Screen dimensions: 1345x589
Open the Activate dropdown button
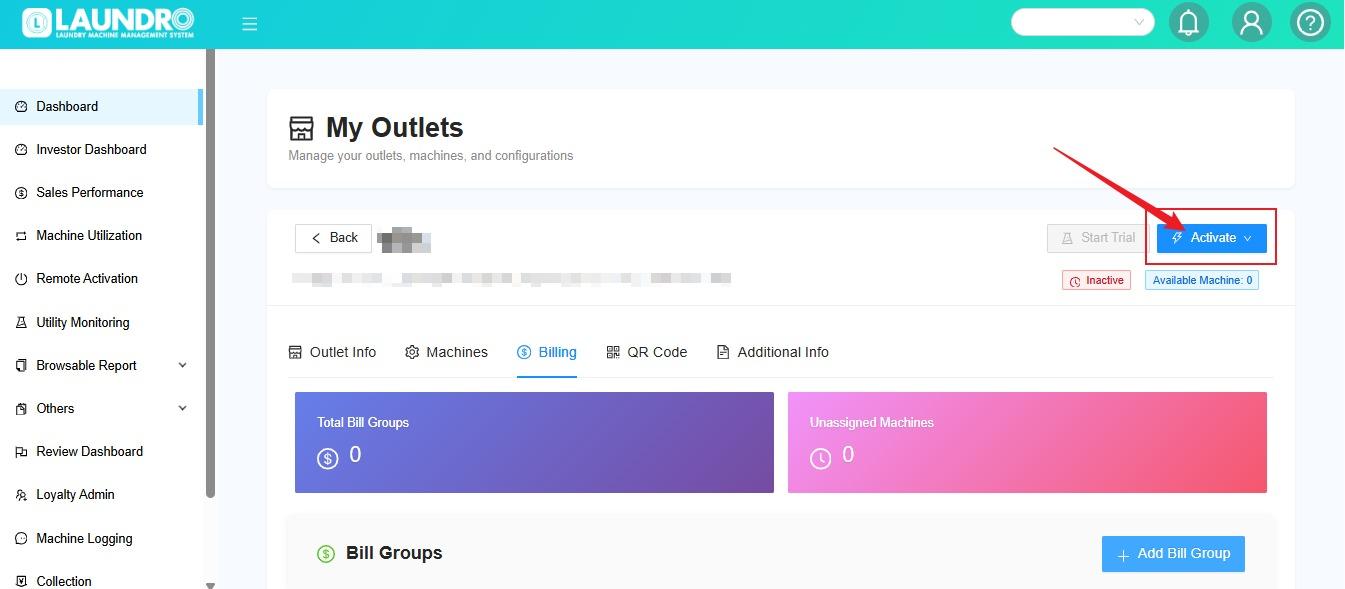(x=1212, y=238)
